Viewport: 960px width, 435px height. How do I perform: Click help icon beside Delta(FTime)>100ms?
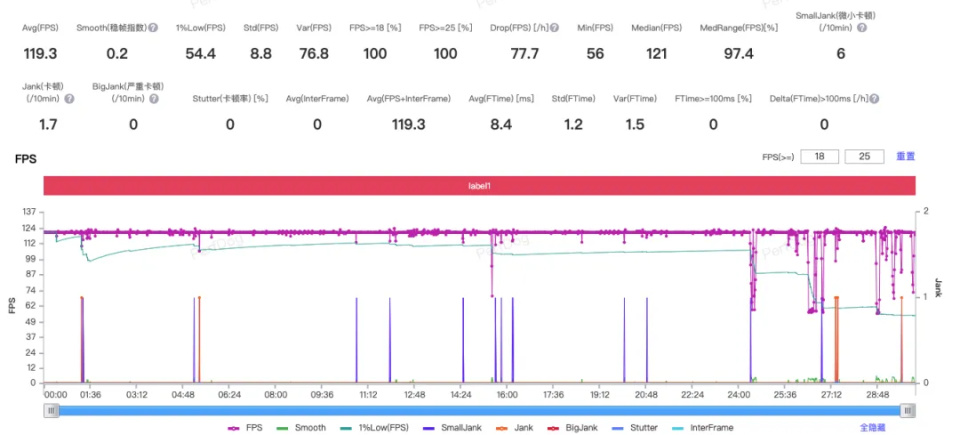click(x=874, y=99)
